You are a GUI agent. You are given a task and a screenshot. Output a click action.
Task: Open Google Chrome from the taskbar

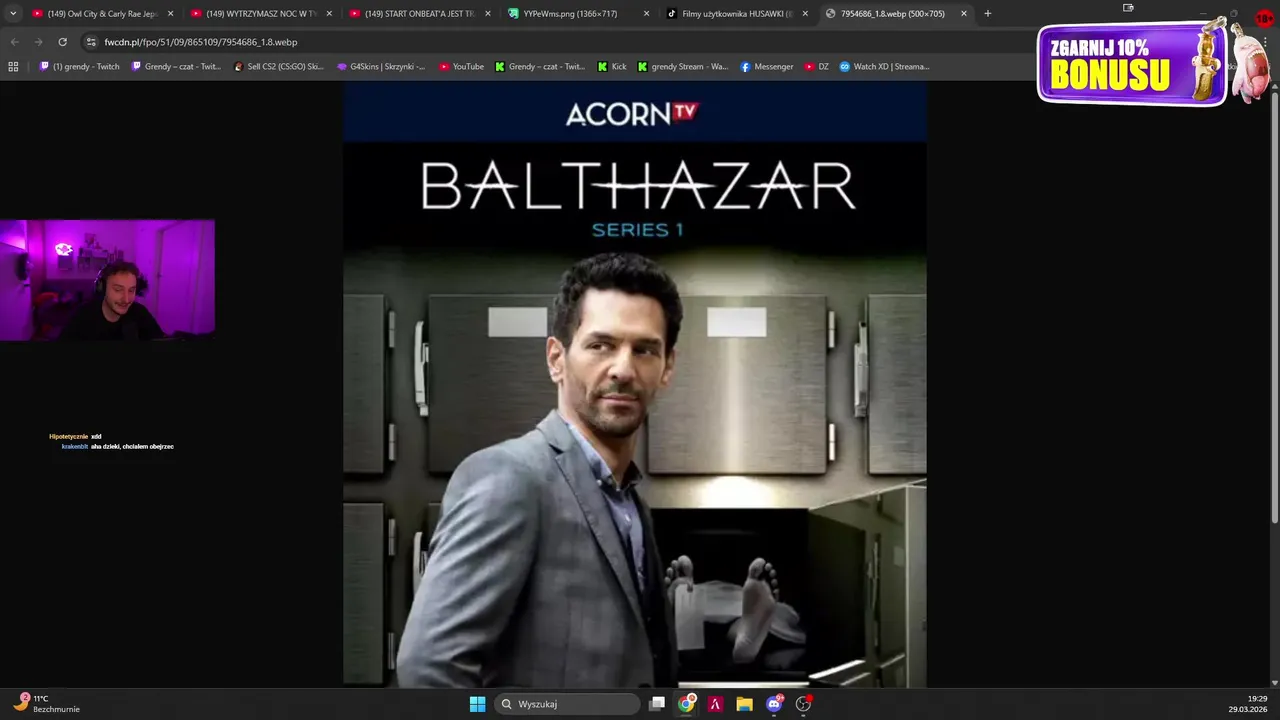(x=686, y=704)
